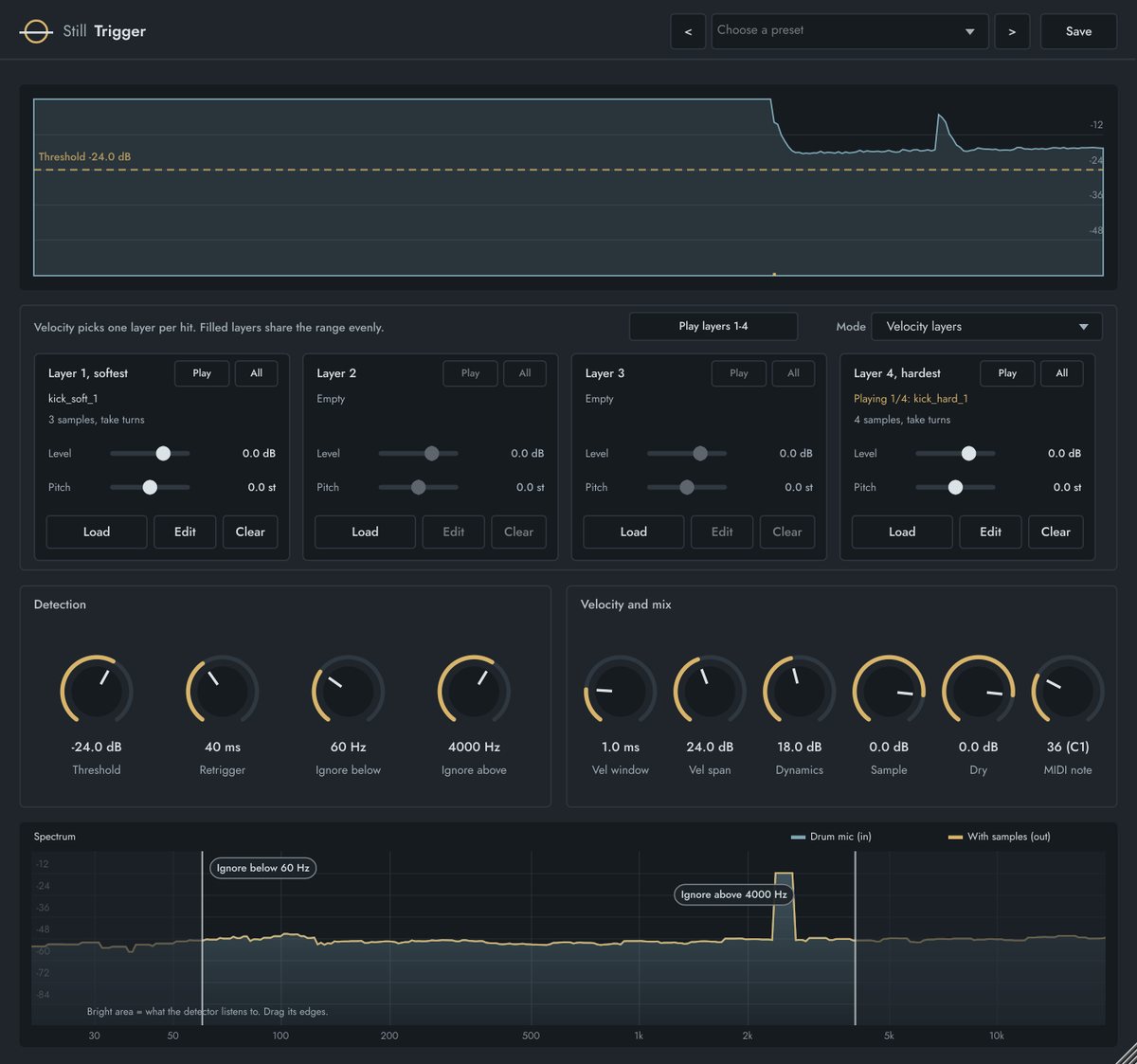Adjust Layer 2 Level slider

coord(418,454)
